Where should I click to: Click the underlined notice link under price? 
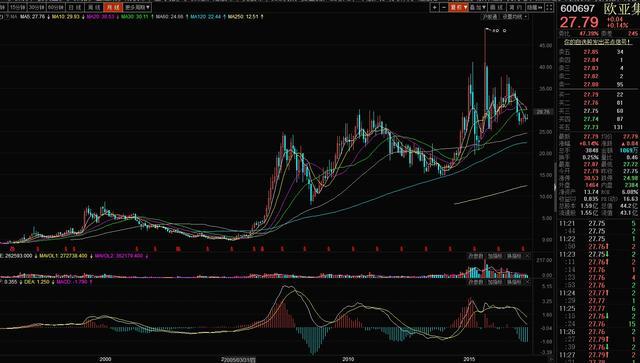pos(598,42)
